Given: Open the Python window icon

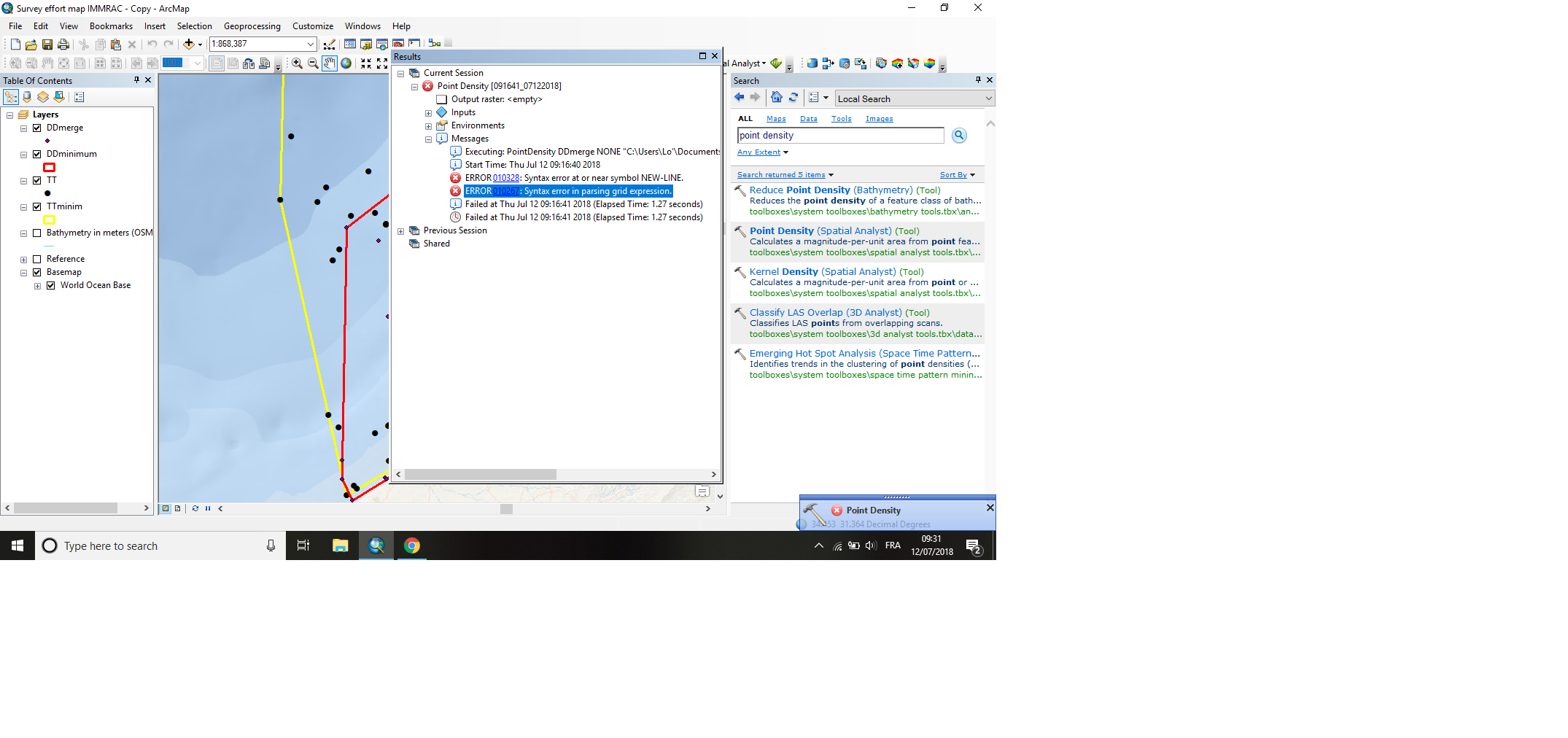Looking at the screenshot, I should (414, 44).
